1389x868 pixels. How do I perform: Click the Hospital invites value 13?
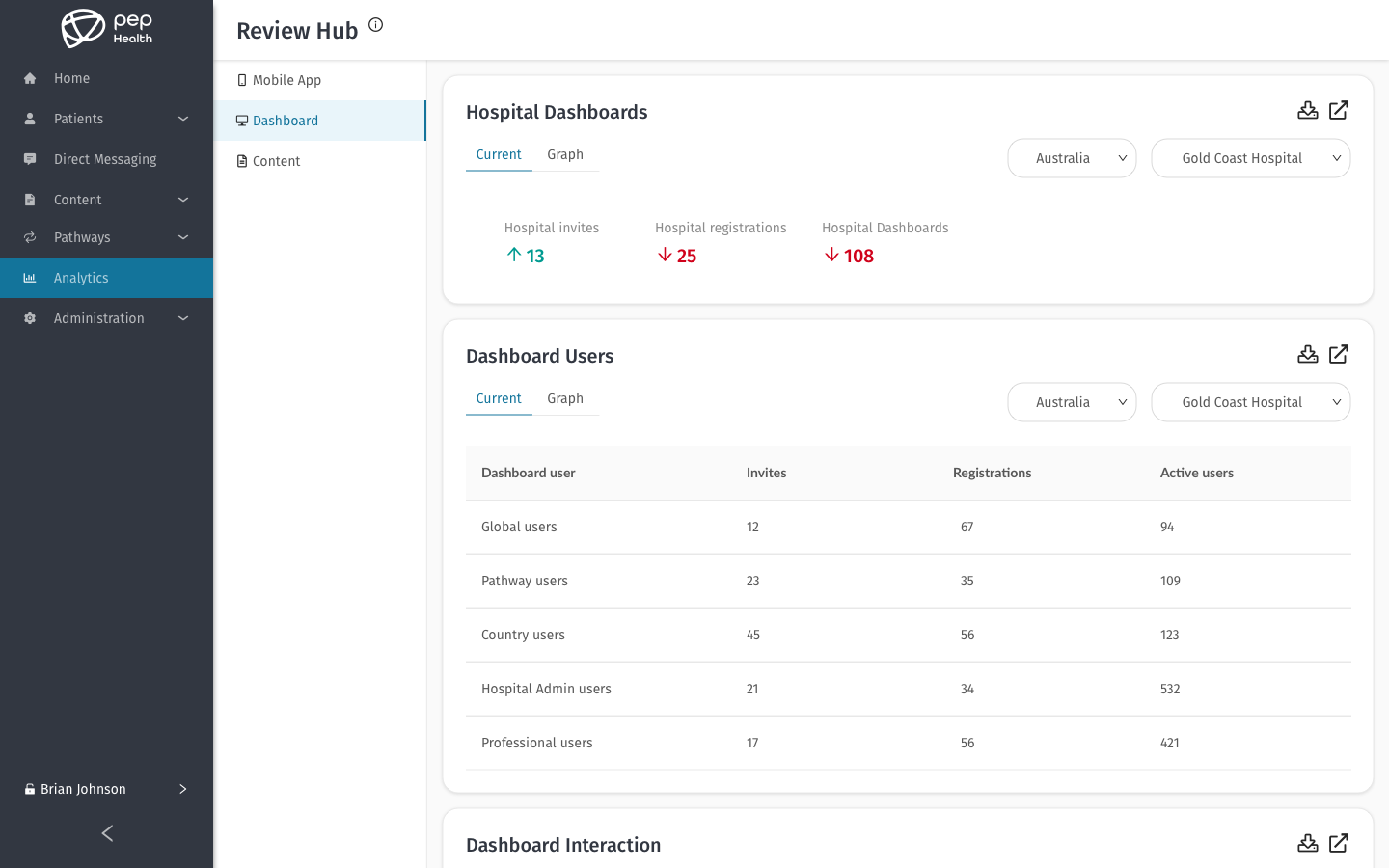click(535, 256)
